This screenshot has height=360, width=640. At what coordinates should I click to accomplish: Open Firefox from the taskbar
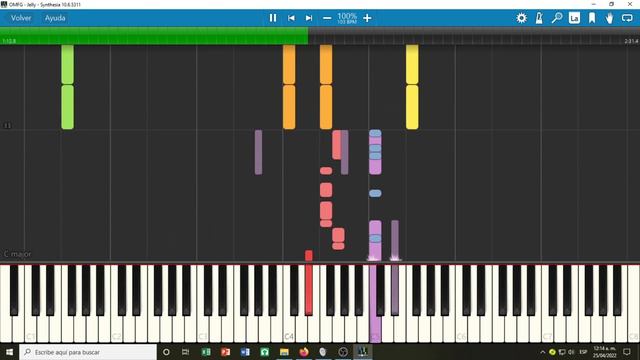(x=304, y=352)
